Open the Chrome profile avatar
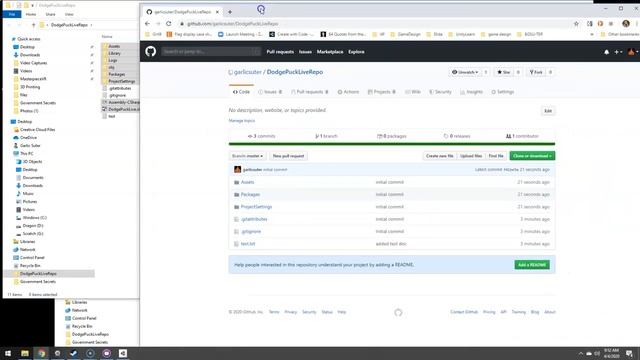640x360 pixels. click(x=626, y=24)
